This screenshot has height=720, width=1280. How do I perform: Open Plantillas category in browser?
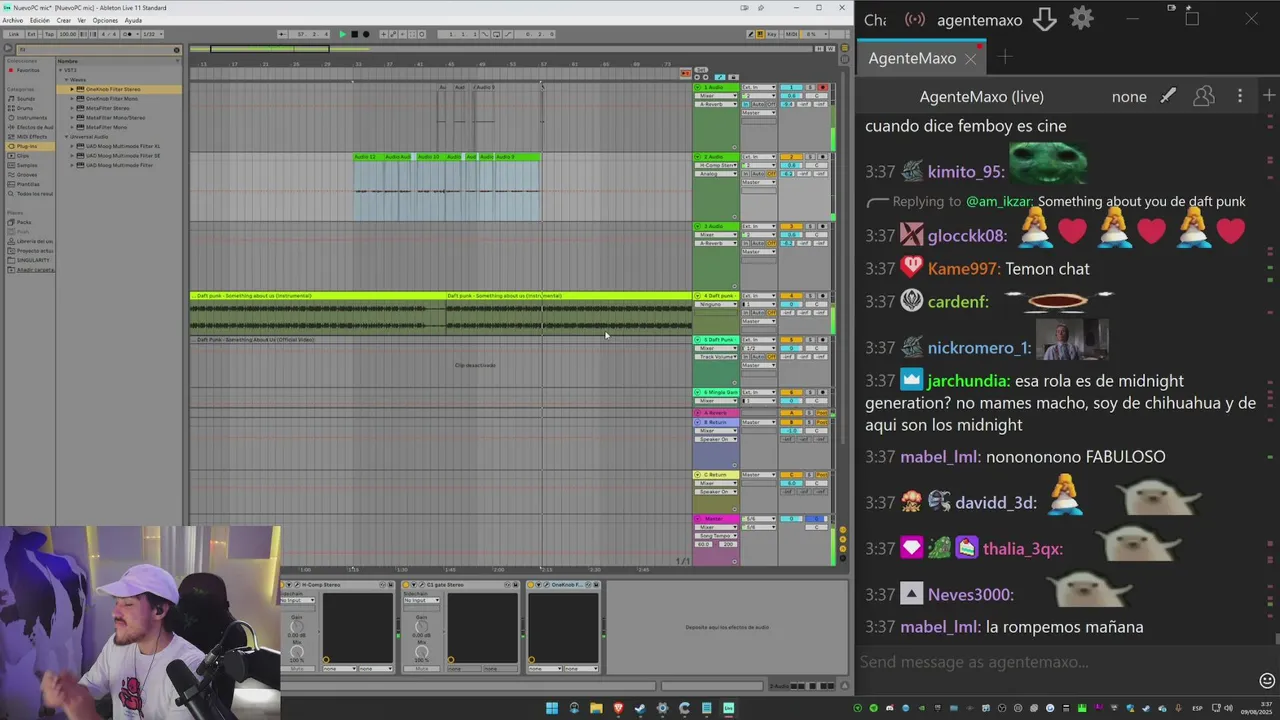pos(28,184)
